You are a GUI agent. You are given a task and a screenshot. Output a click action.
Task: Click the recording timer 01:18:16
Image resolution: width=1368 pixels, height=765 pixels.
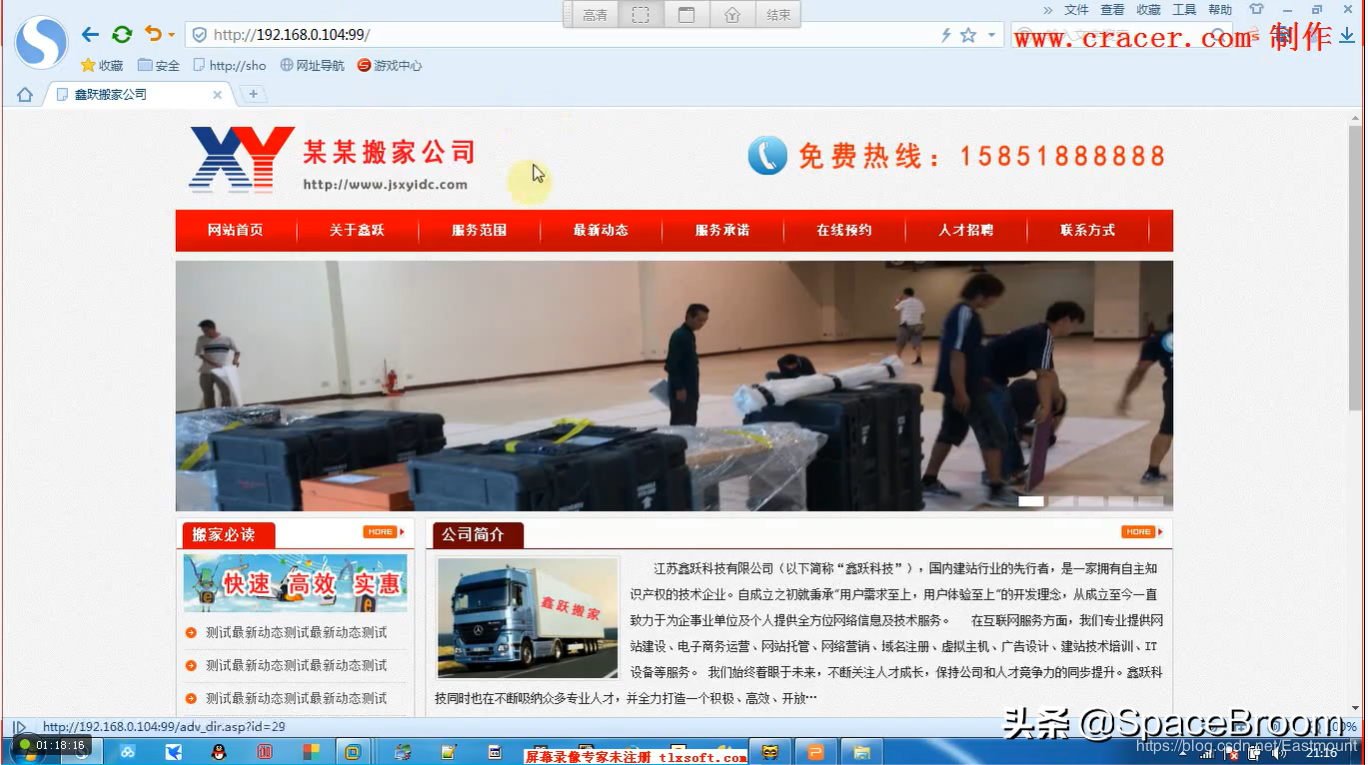pyautogui.click(x=52, y=746)
